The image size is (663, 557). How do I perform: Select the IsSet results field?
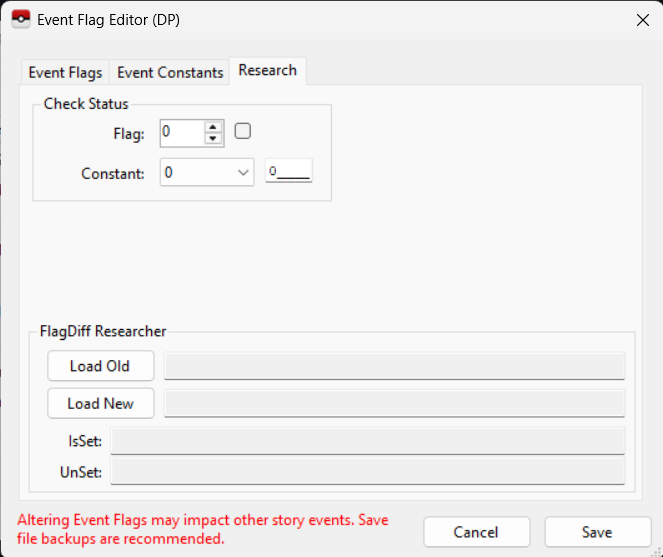point(367,441)
